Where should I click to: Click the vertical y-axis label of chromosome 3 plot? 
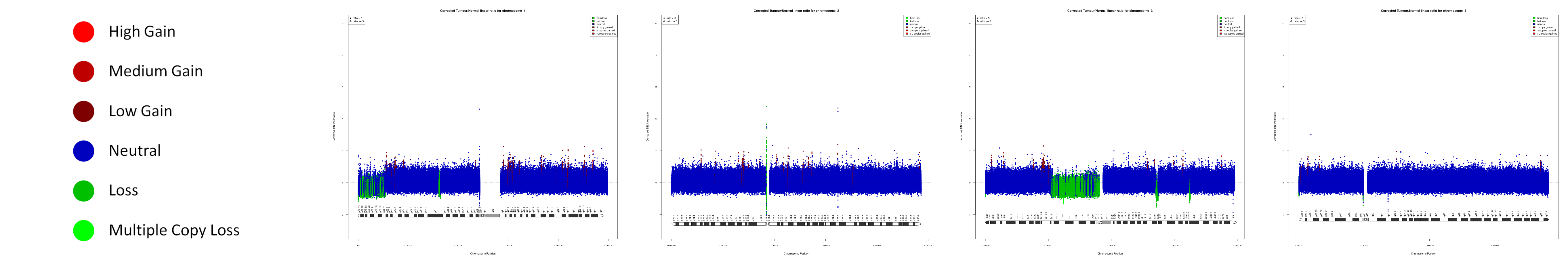961,127
